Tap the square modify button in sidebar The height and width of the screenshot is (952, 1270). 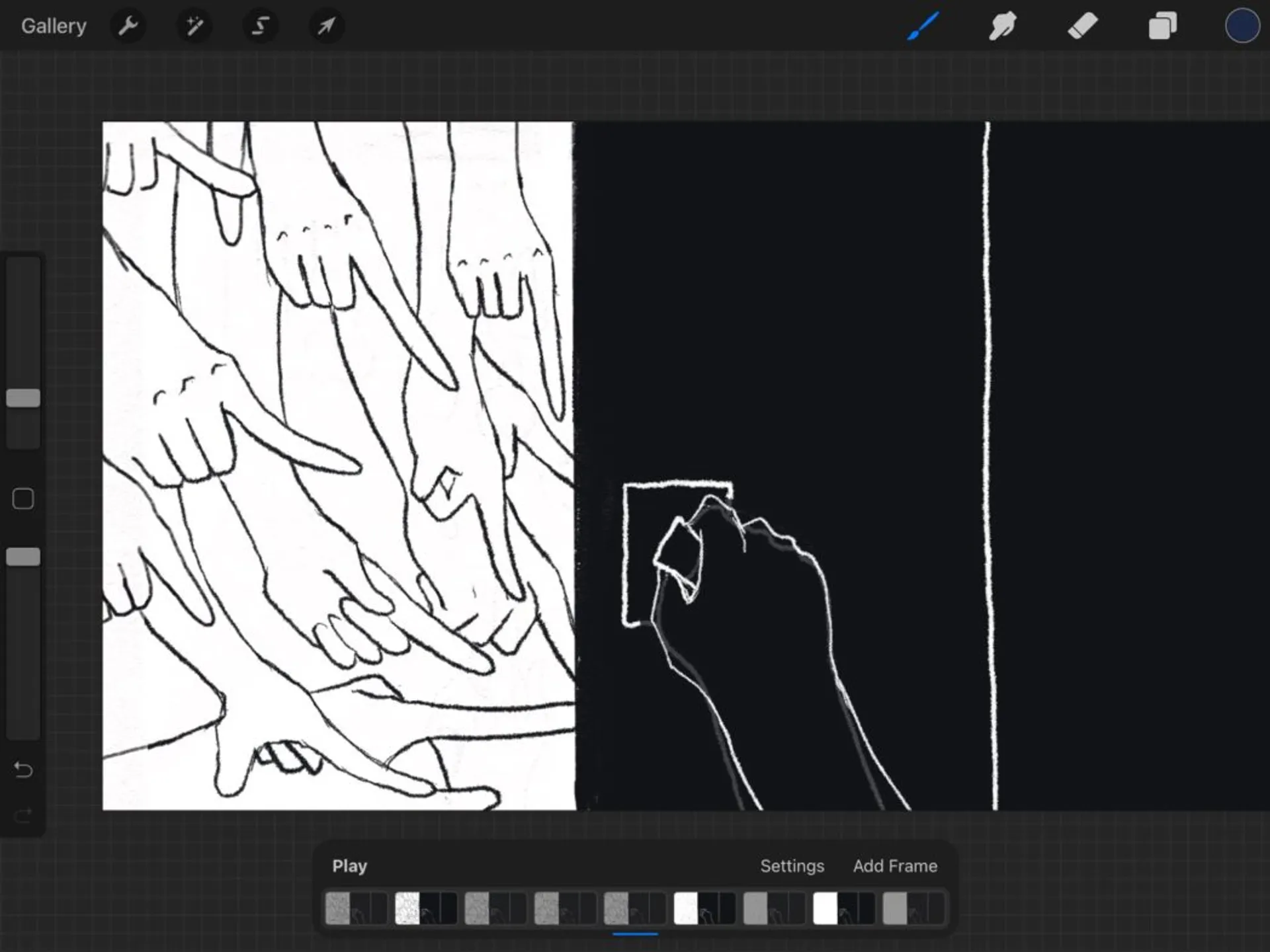pyautogui.click(x=23, y=498)
